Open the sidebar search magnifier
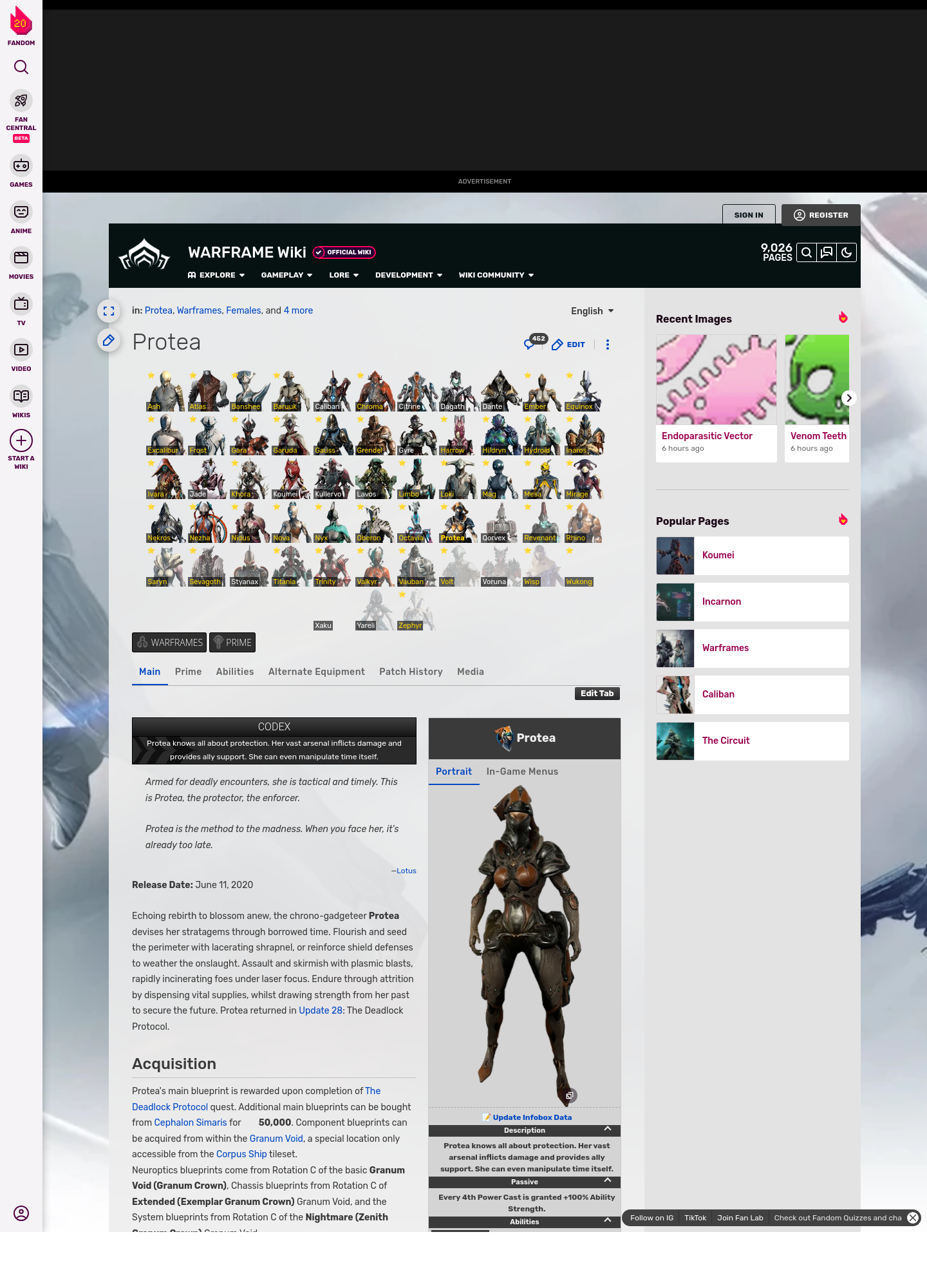This screenshot has height=1288, width=927. (21, 67)
